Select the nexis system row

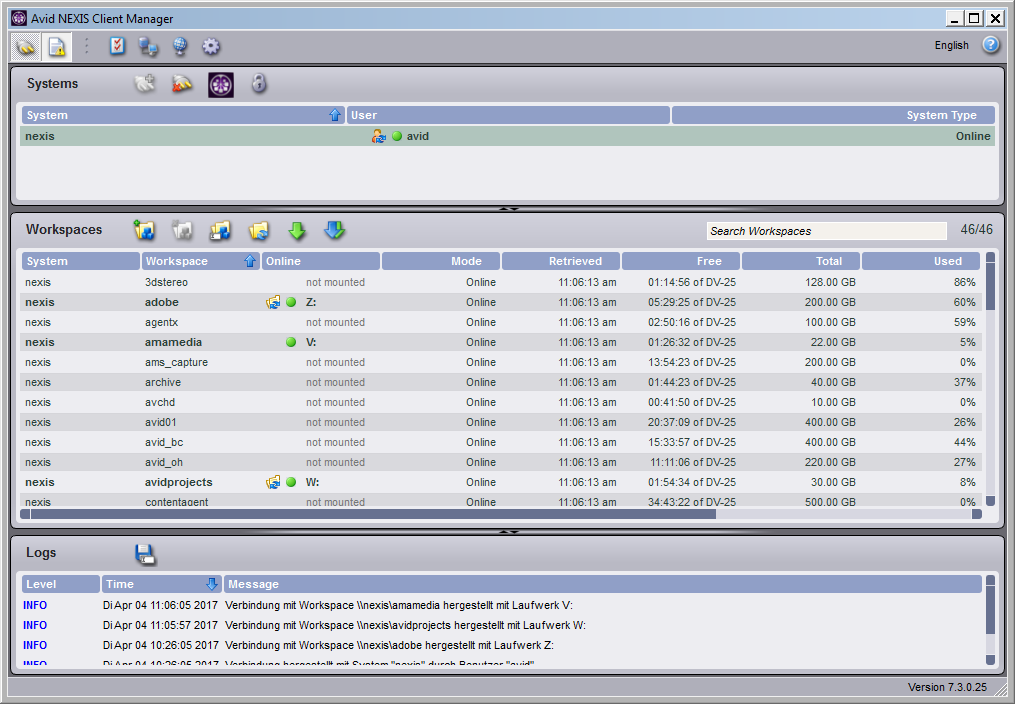[508, 136]
